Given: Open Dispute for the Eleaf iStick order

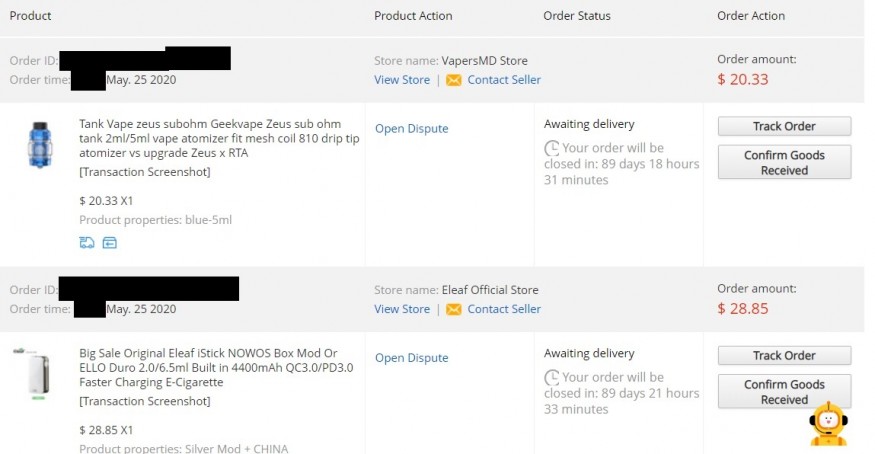Looking at the screenshot, I should pyautogui.click(x=411, y=358).
